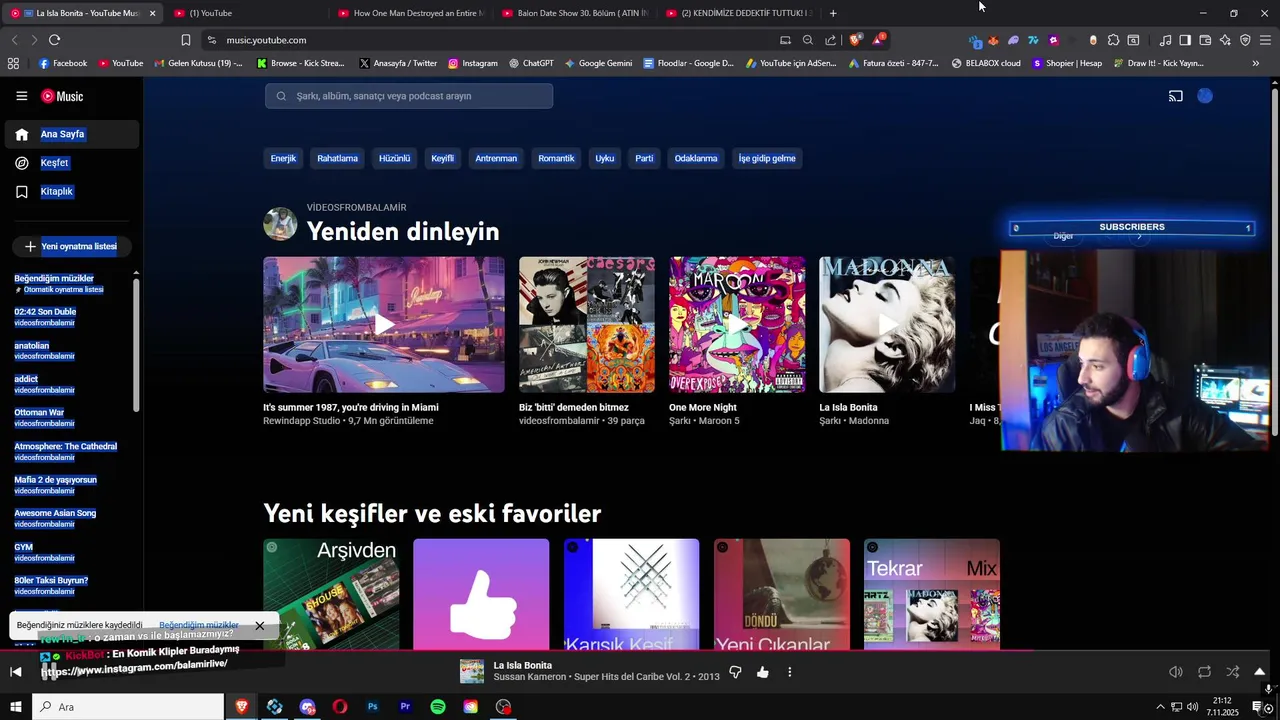Viewport: 1280px width, 720px height.
Task: Select the Rahatlama mood chip
Action: click(x=337, y=158)
